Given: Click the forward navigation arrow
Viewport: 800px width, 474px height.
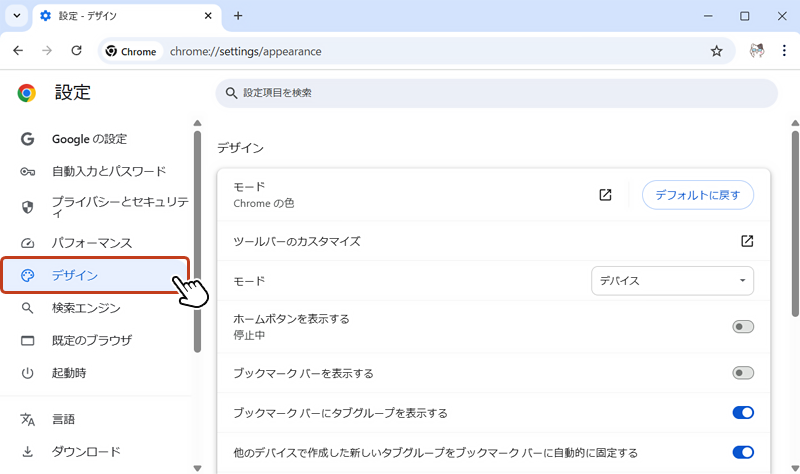Looking at the screenshot, I should coord(47,51).
